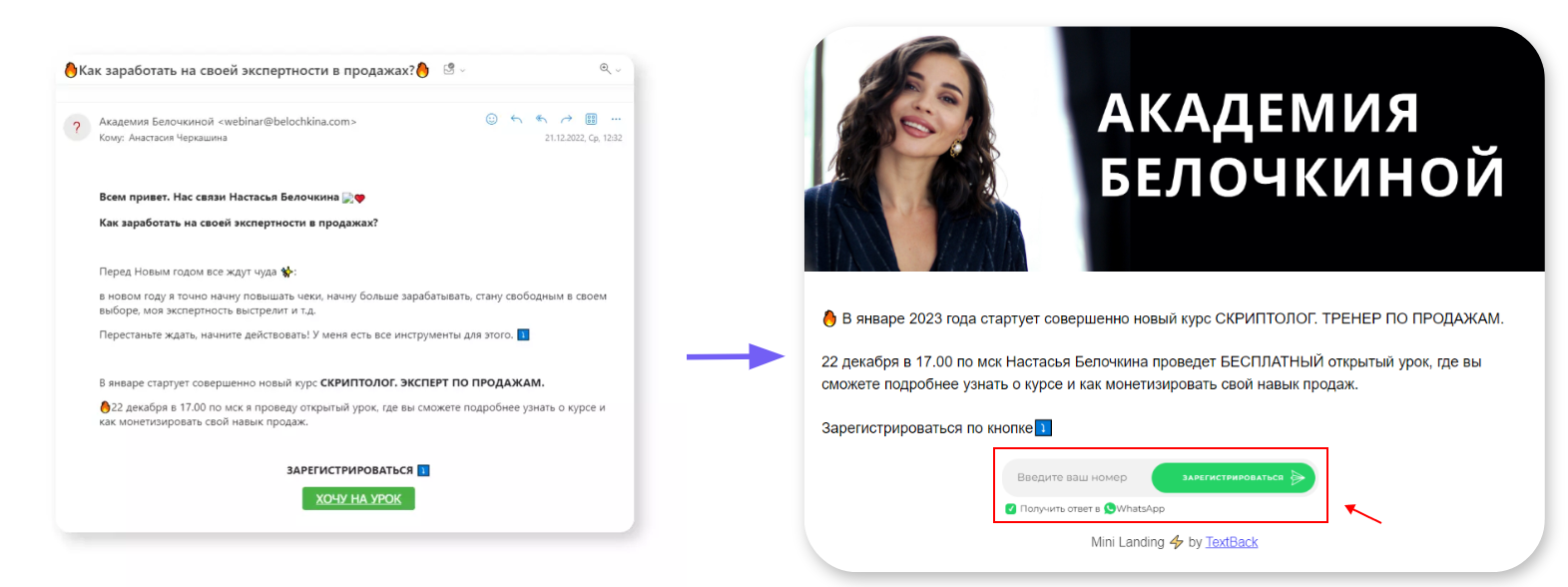Click the sender address webinar@belochkina.com

click(287, 122)
